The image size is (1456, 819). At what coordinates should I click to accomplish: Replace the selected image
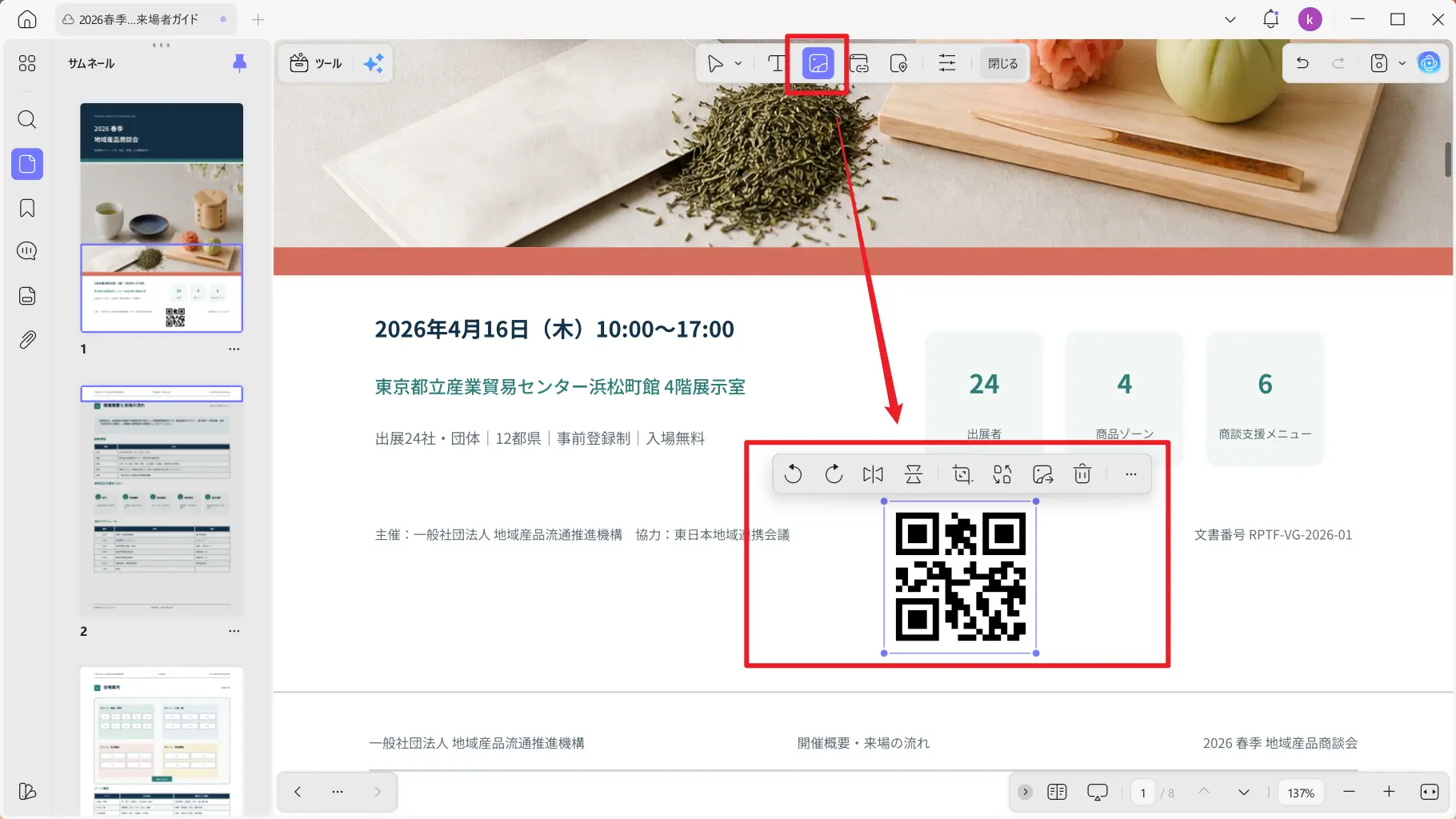pyautogui.click(x=1002, y=474)
